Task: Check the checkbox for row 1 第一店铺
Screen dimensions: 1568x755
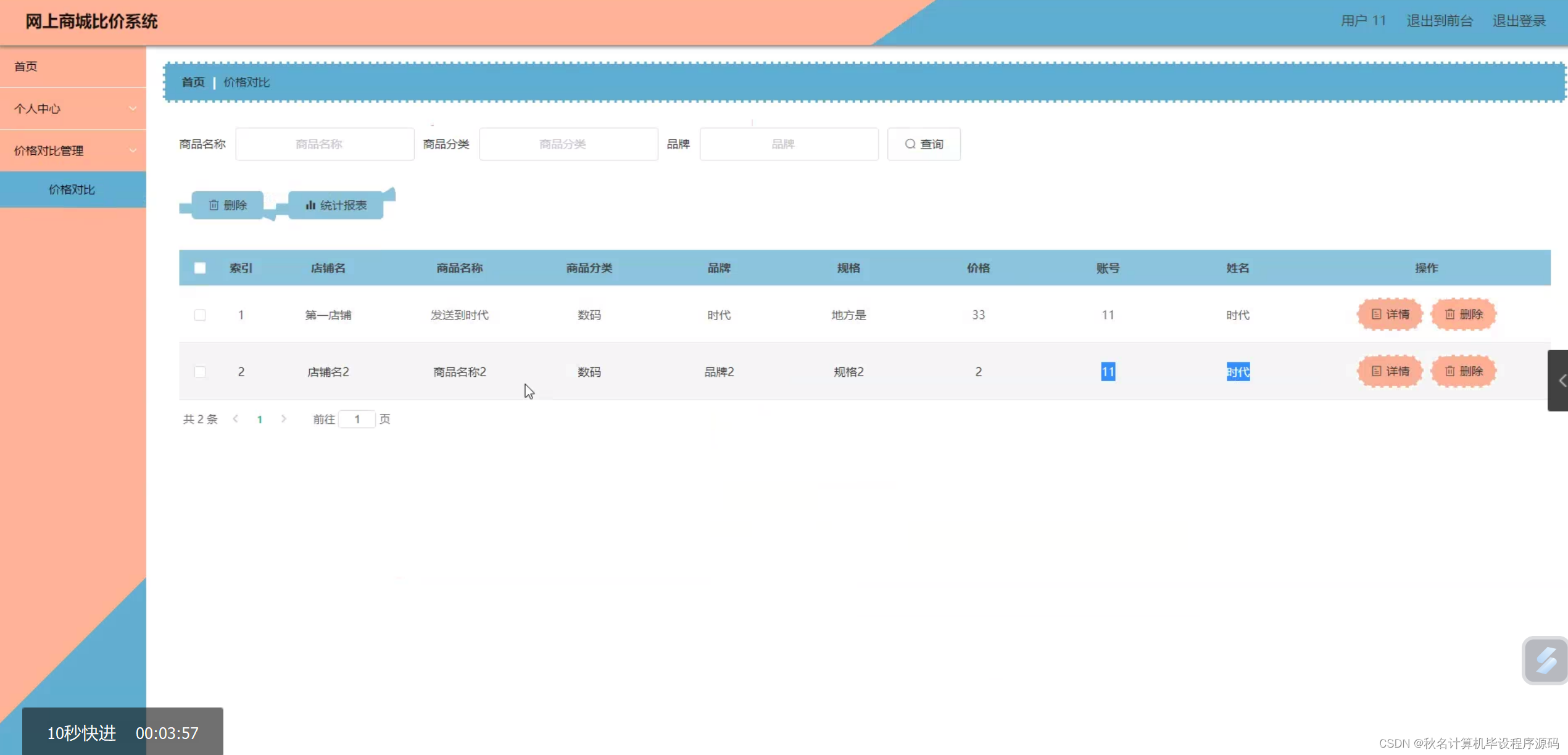Action: tap(200, 315)
